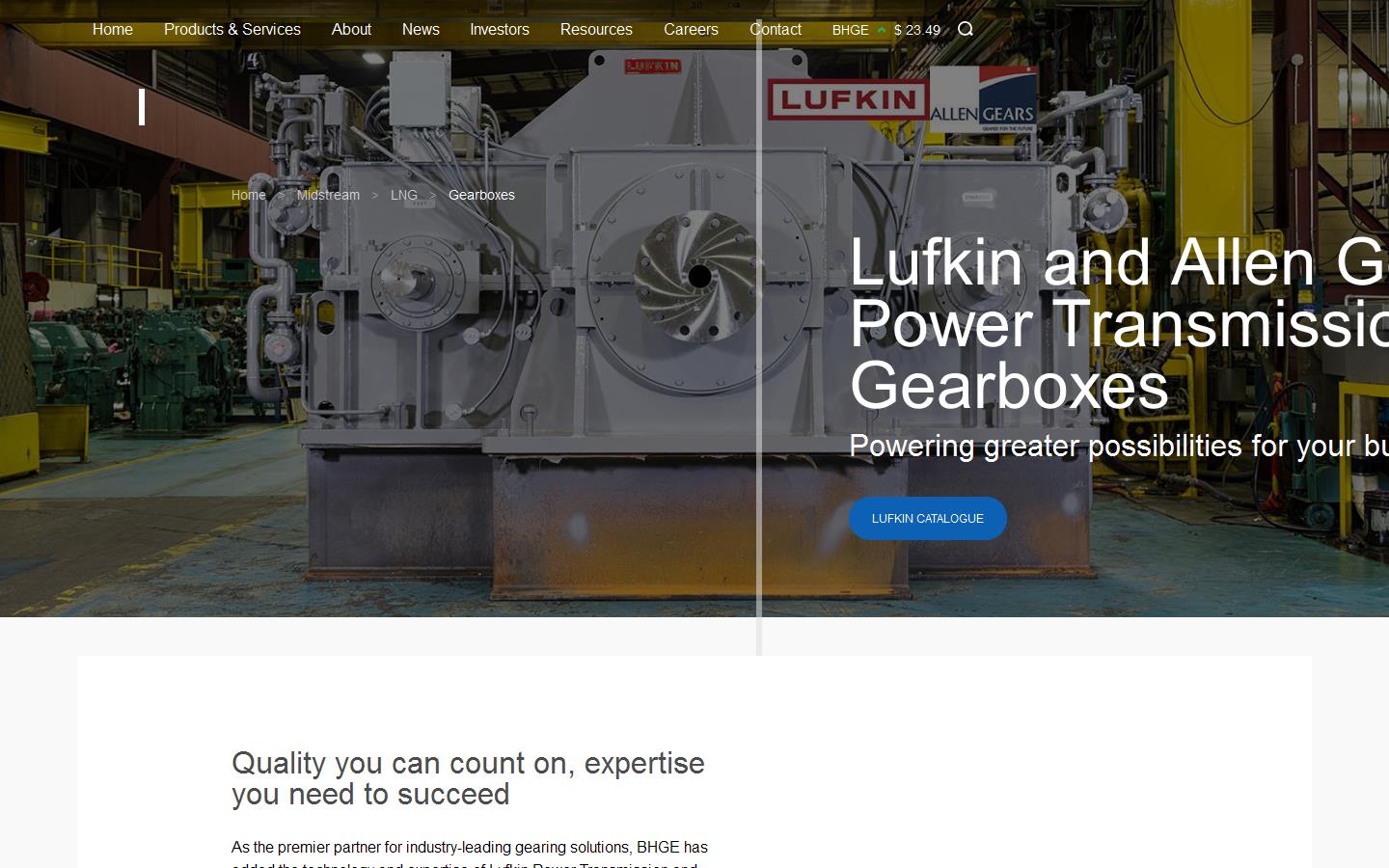
Task: Open the About navigation dropdown
Action: (351, 30)
